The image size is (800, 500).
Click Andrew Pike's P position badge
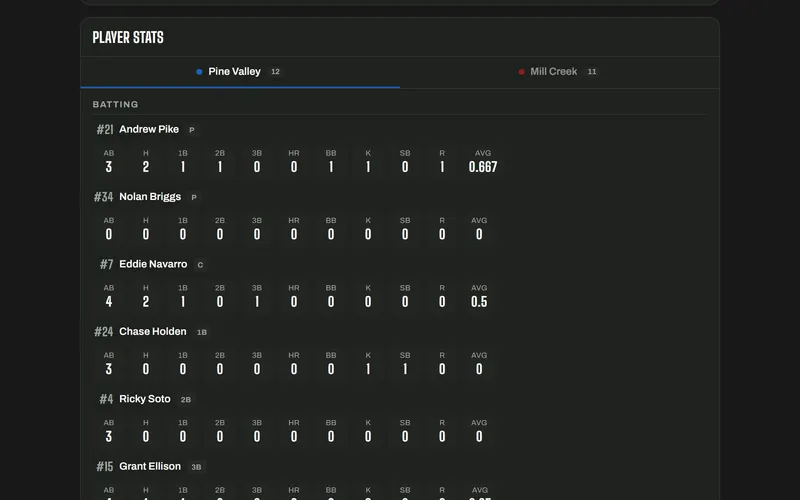tap(192, 130)
